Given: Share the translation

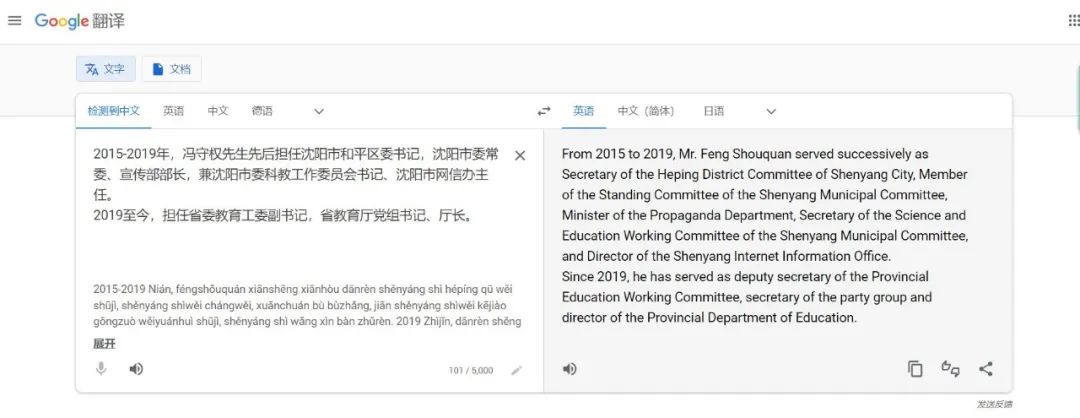Looking at the screenshot, I should 986,369.
